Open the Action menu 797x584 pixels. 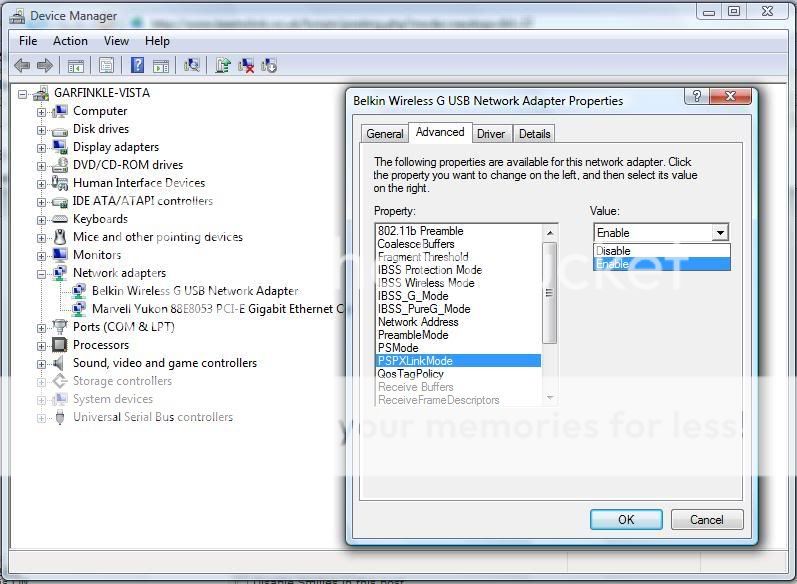[x=70, y=41]
